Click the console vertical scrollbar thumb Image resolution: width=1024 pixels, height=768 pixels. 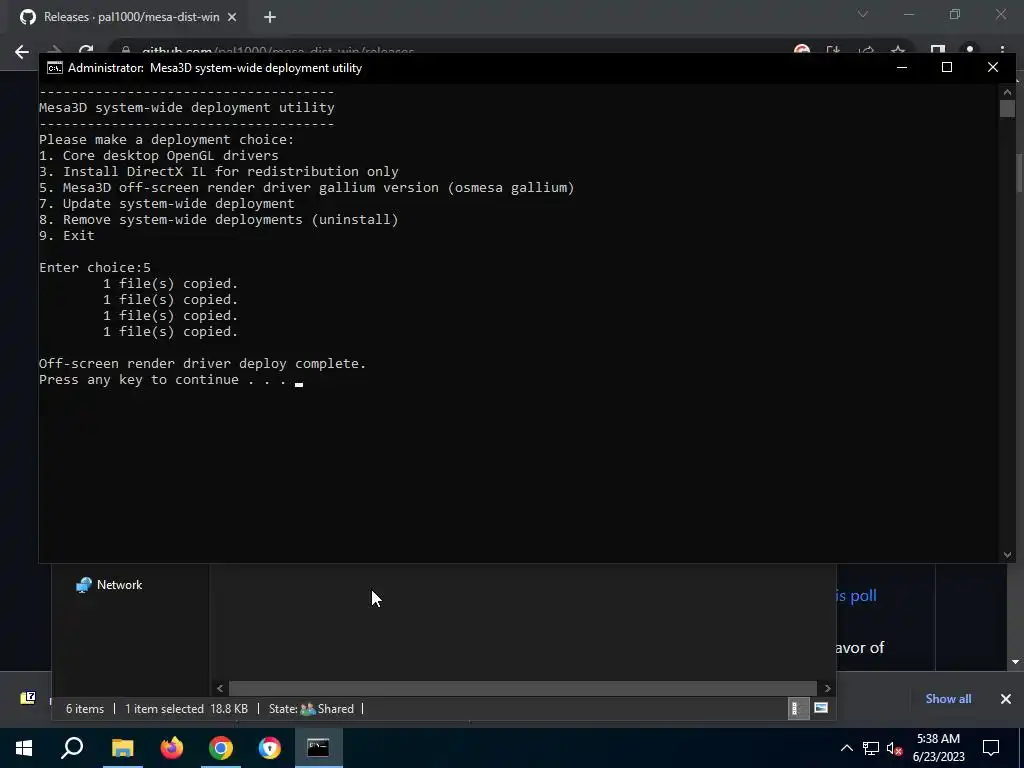click(1007, 108)
